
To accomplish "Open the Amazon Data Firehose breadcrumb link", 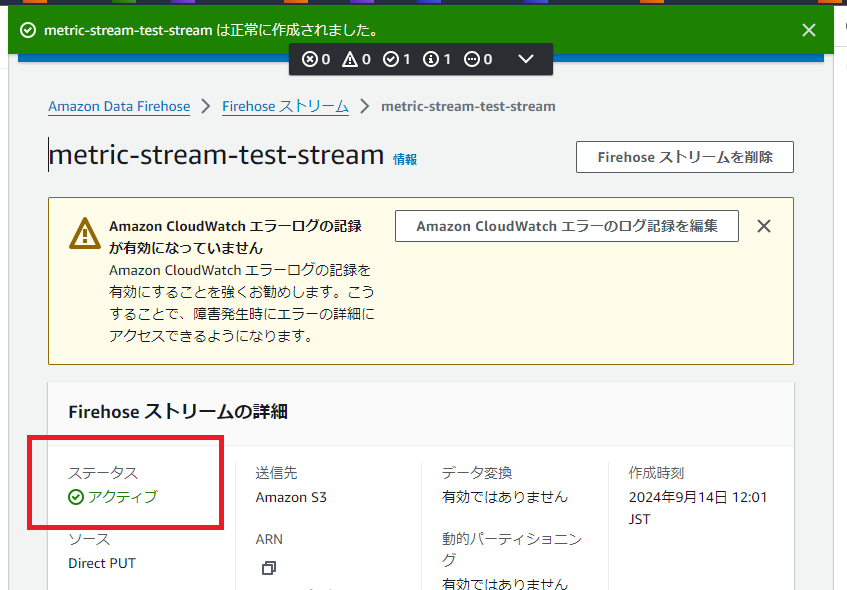I will (x=119, y=106).
